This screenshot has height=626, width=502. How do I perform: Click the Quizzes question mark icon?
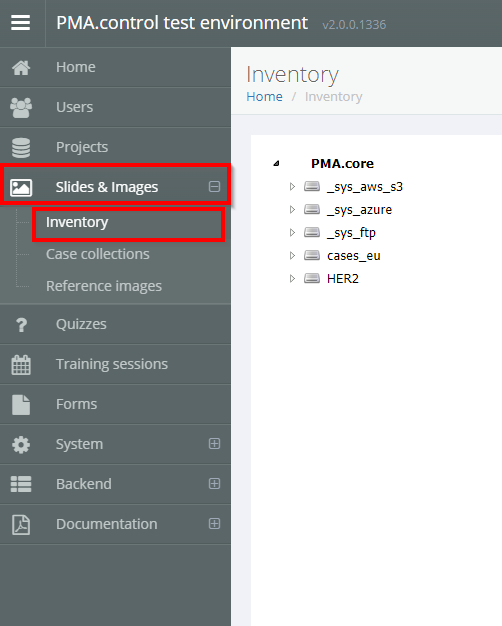[21, 325]
